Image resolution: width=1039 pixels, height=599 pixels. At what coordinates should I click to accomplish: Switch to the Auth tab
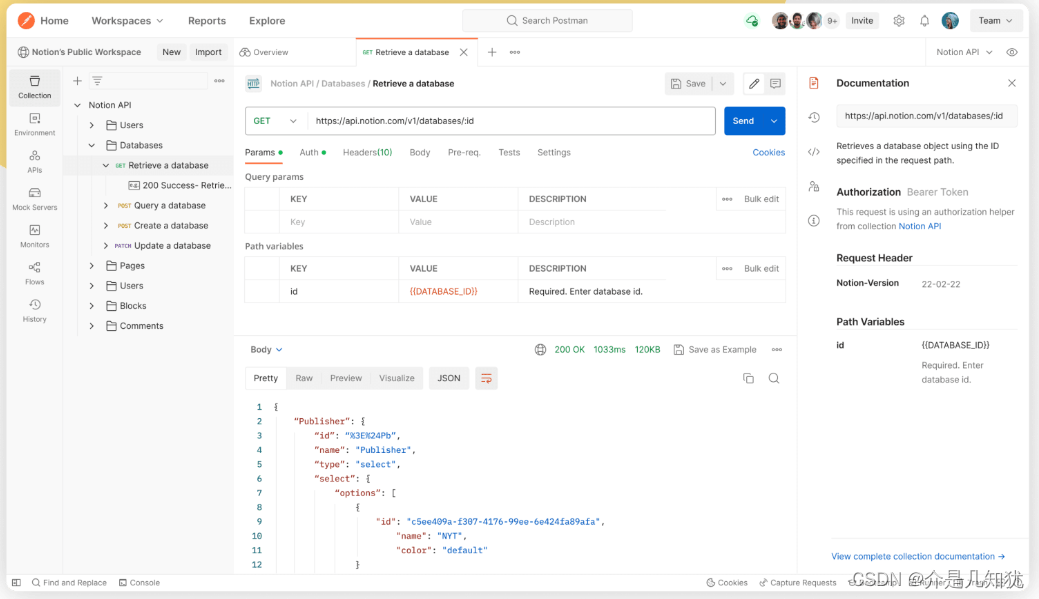click(312, 152)
